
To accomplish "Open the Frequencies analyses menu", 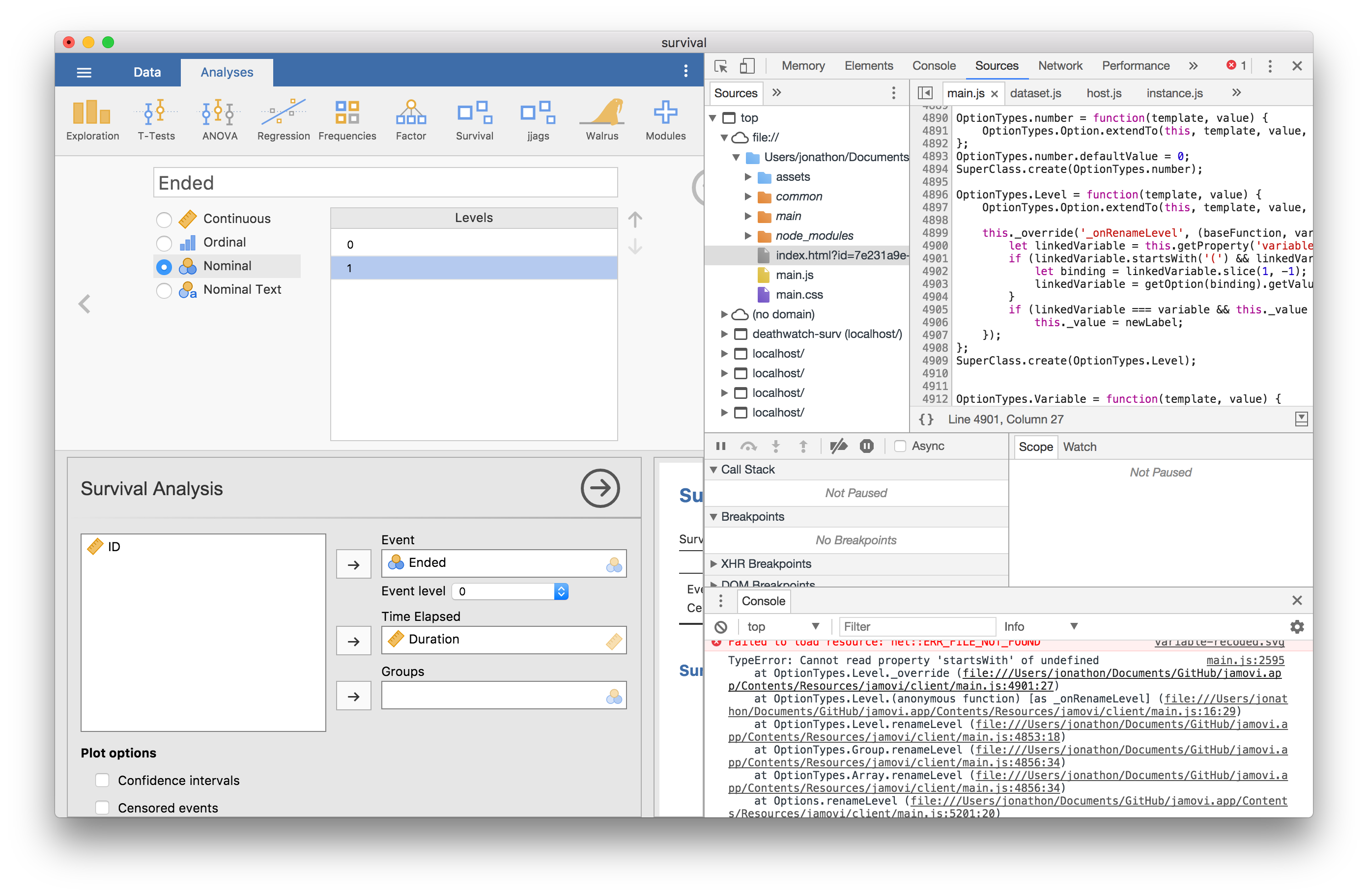I will [x=347, y=120].
